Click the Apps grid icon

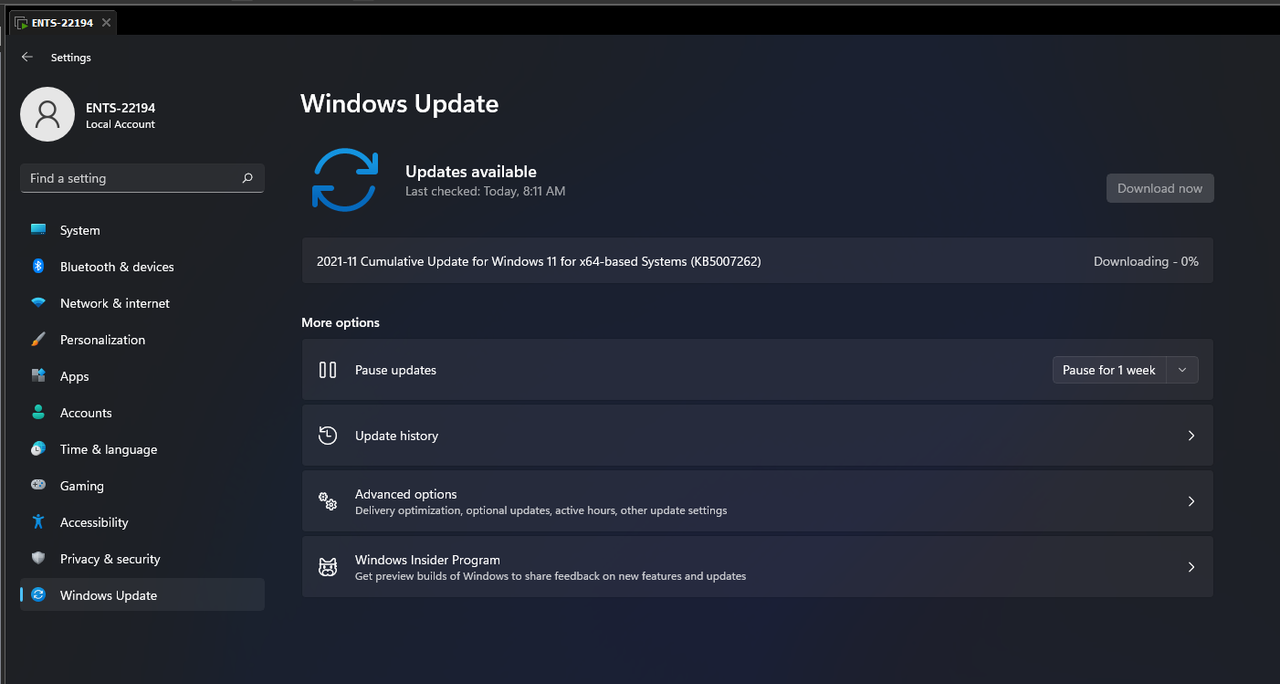(38, 376)
